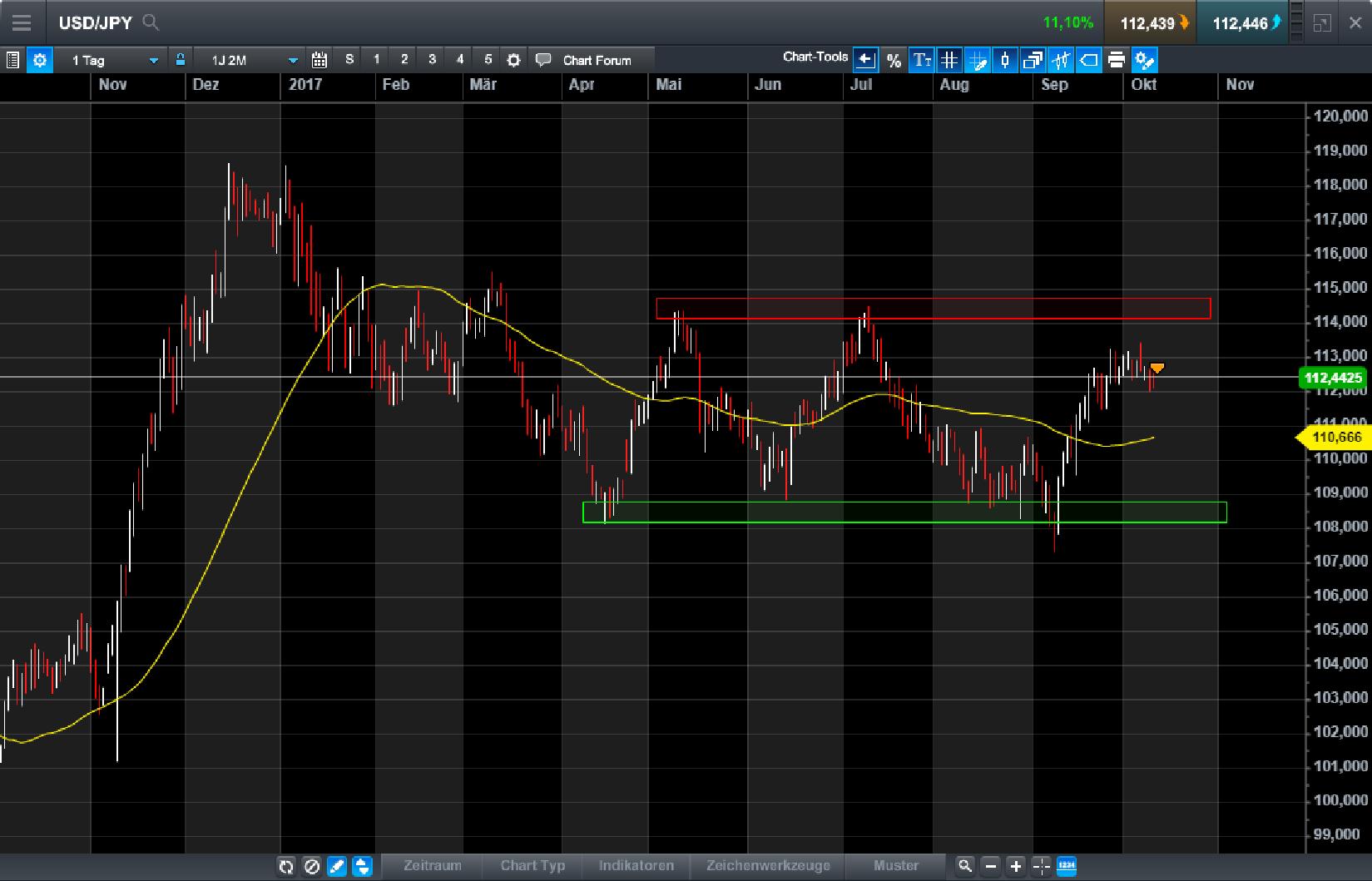
Task: Click the speech bubble Chart Forum icon
Action: tap(543, 60)
